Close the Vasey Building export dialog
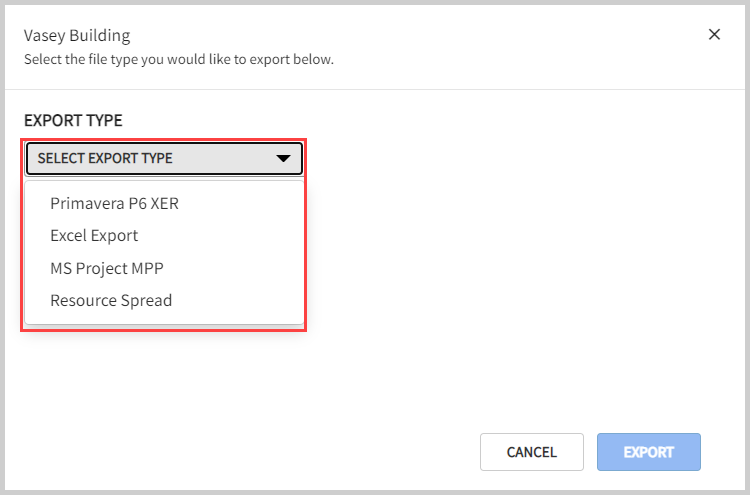 (x=714, y=35)
